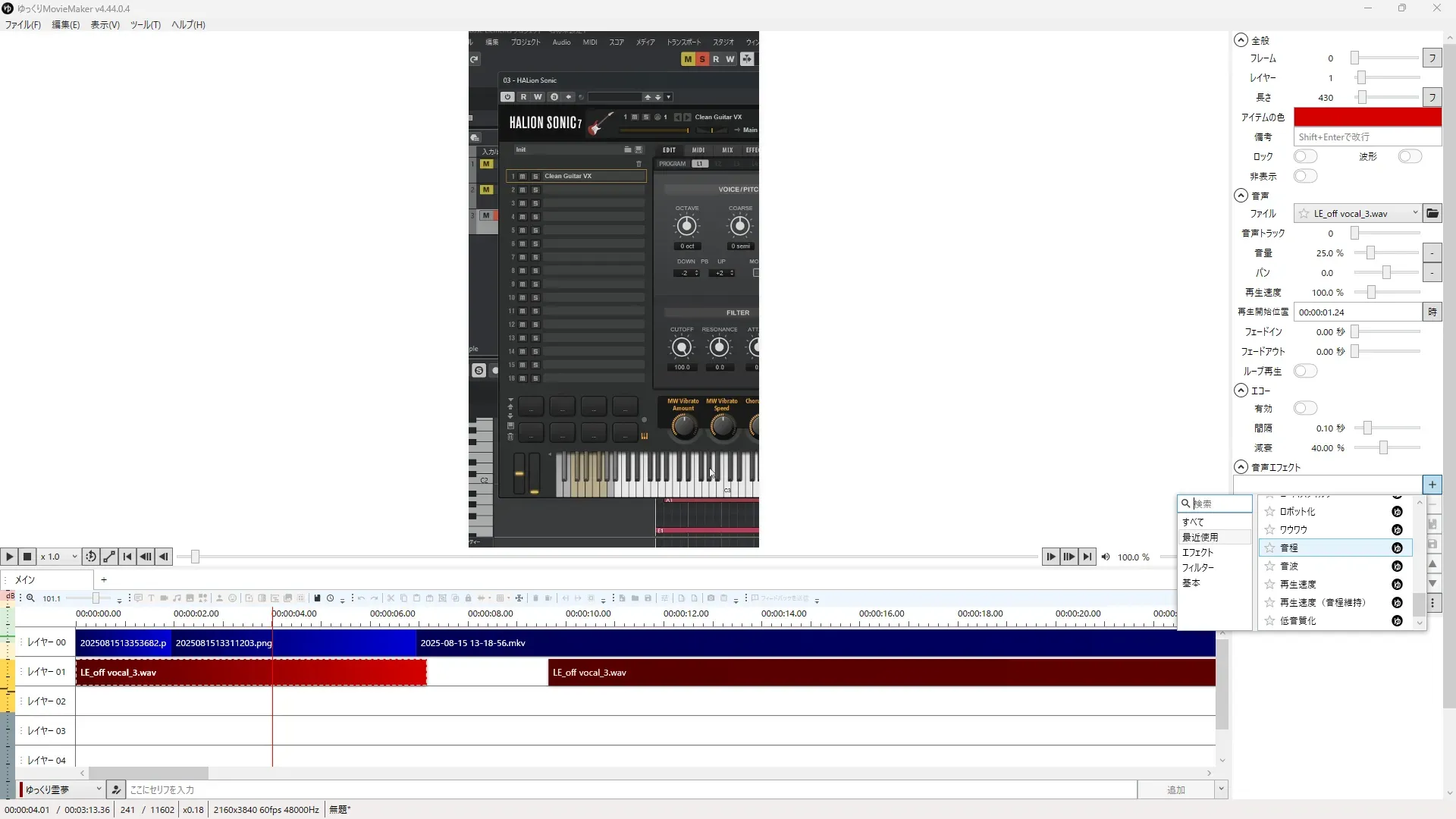Jump to the last frame button
This screenshot has height=819, width=1456.
tap(1087, 557)
